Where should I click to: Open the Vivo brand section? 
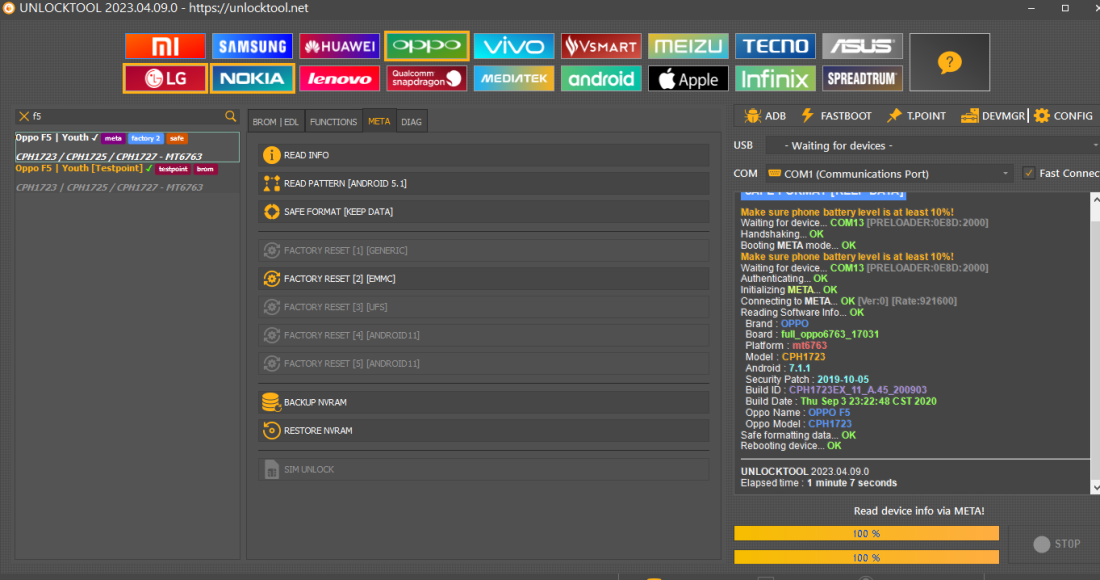tap(514, 46)
